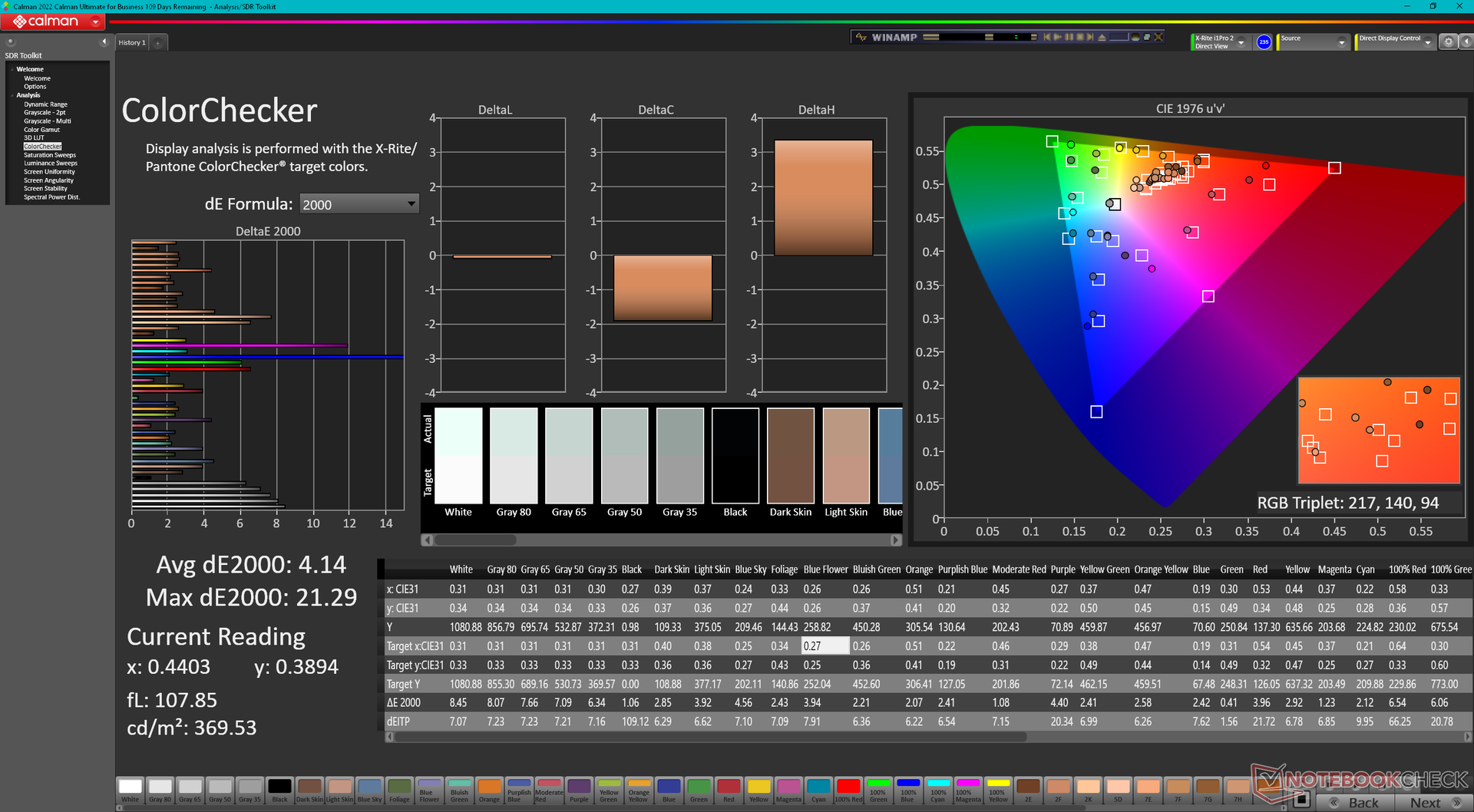This screenshot has width=1474, height=812.
Task: Select the Orange patch button
Action: pos(489,791)
